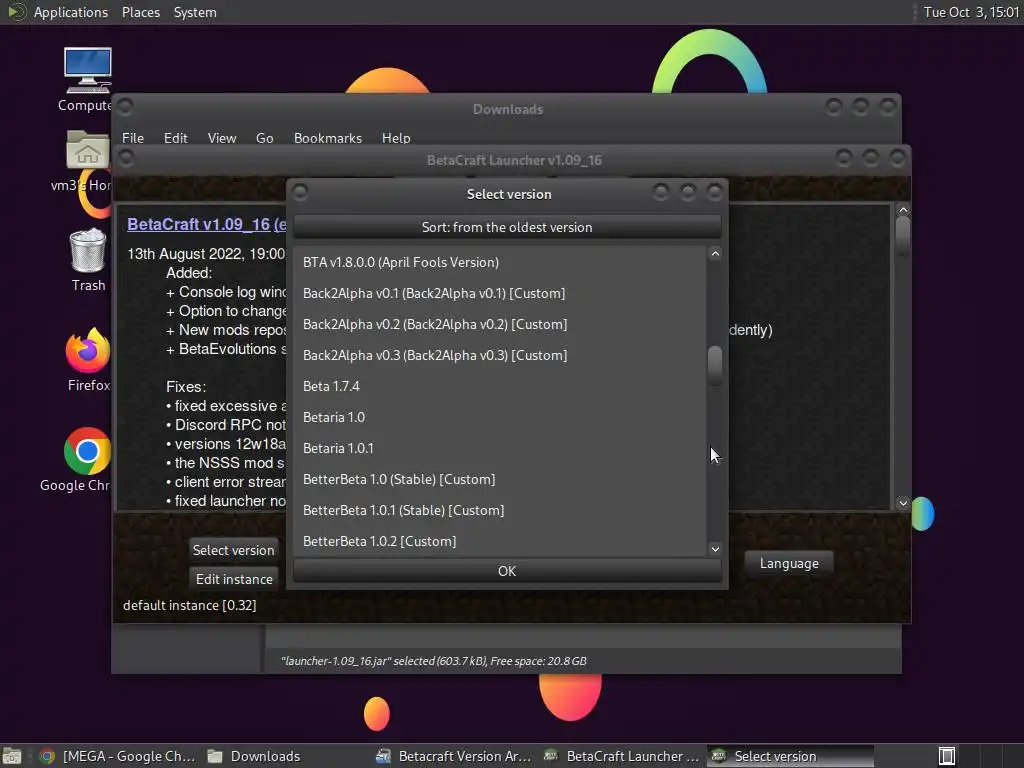
Task: Open the Applications menu
Action: (71, 12)
